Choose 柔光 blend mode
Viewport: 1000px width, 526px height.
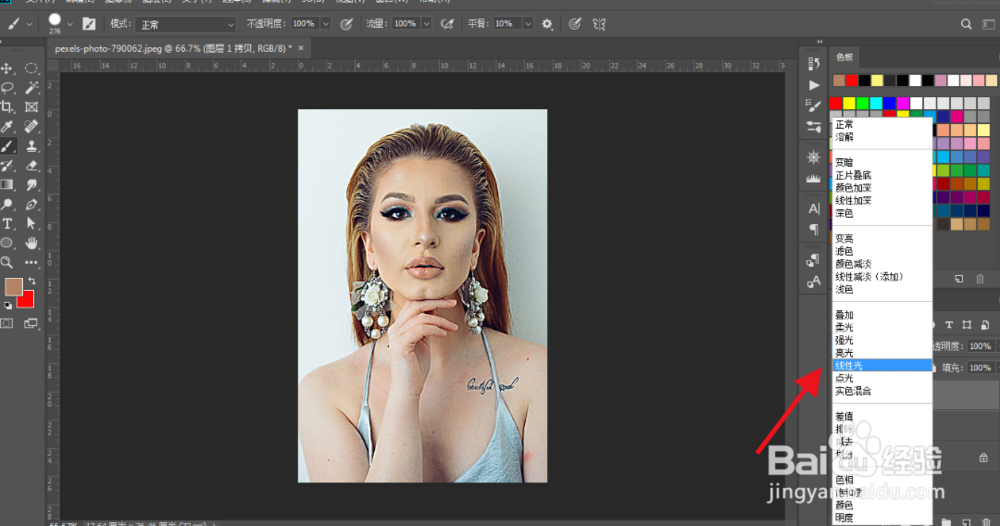tap(882, 327)
